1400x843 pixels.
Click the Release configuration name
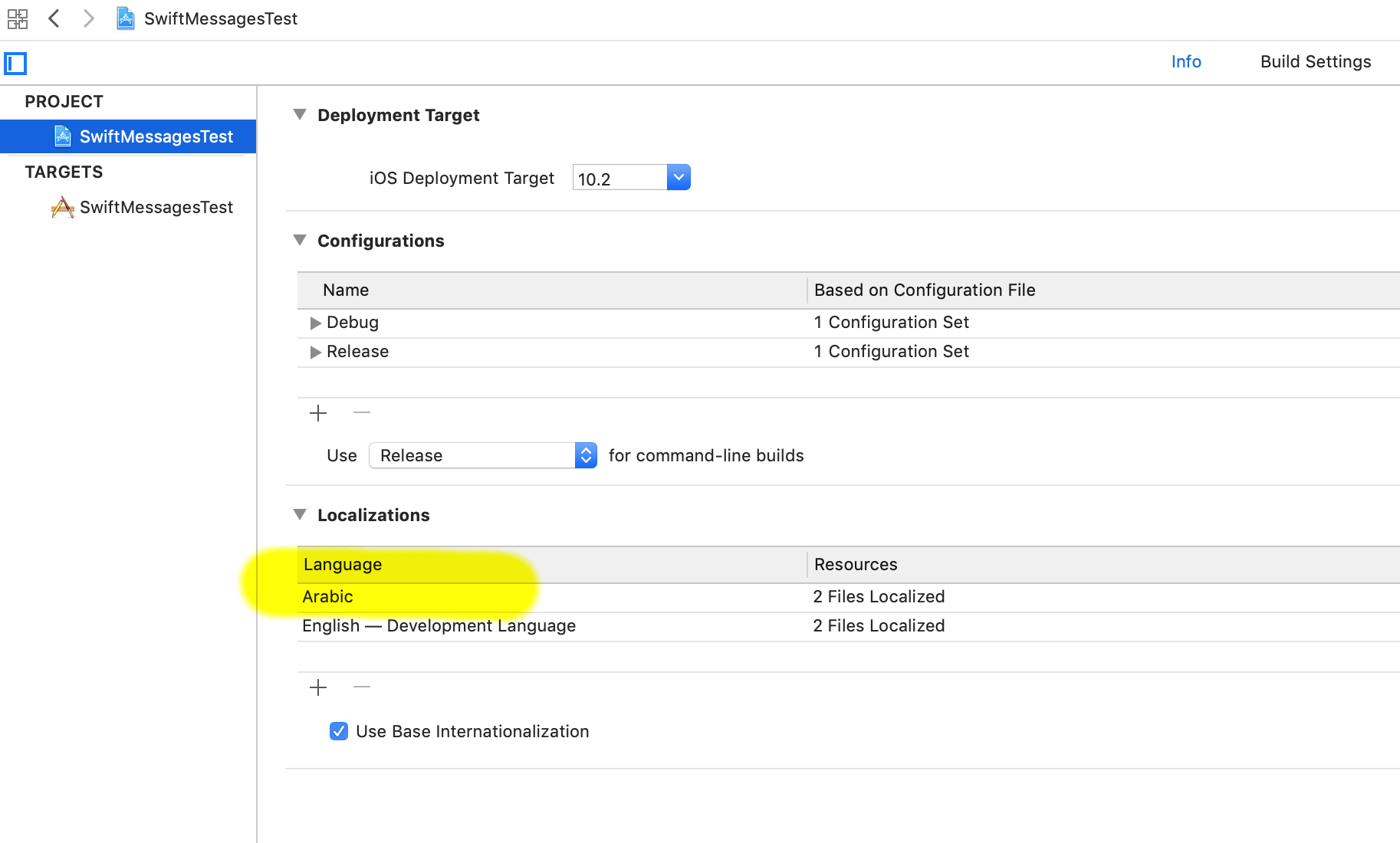[x=358, y=352]
